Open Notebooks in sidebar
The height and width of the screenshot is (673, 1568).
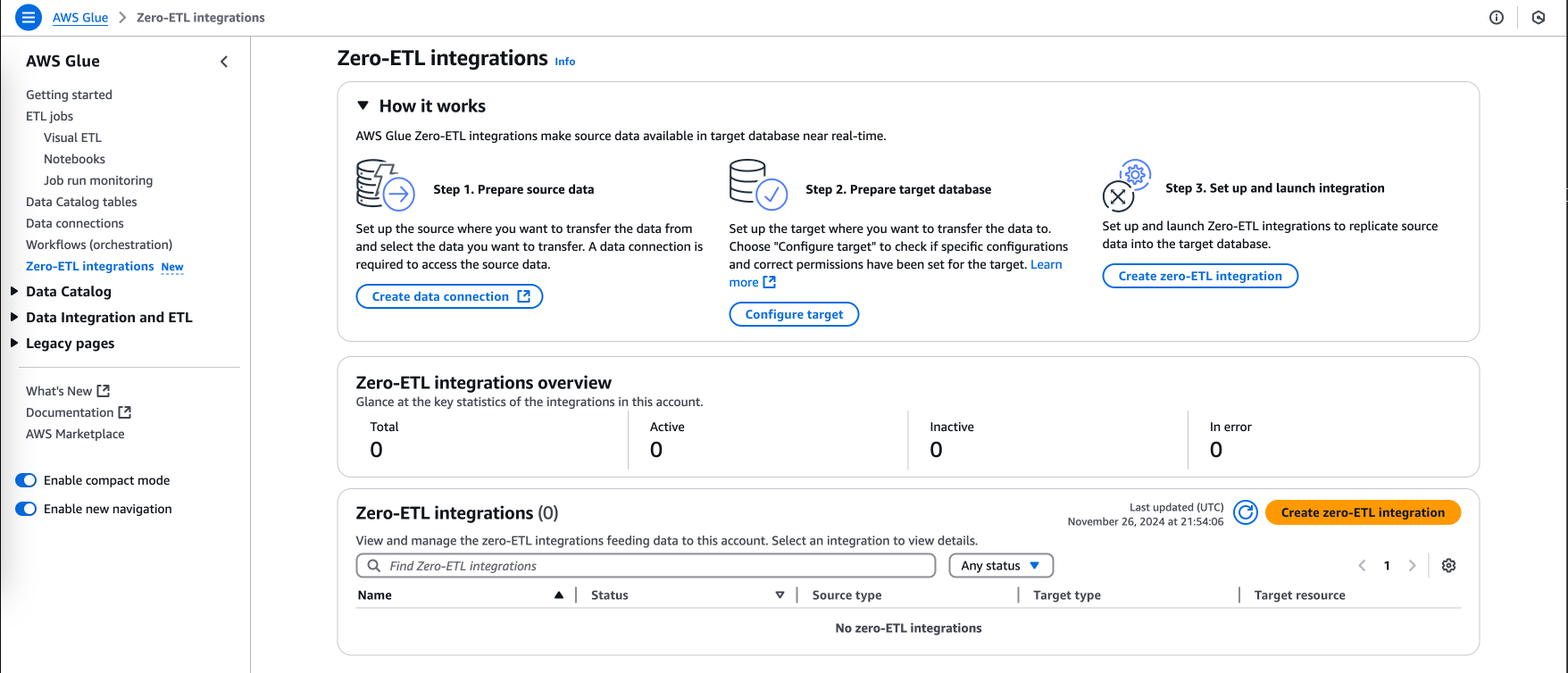(x=74, y=159)
